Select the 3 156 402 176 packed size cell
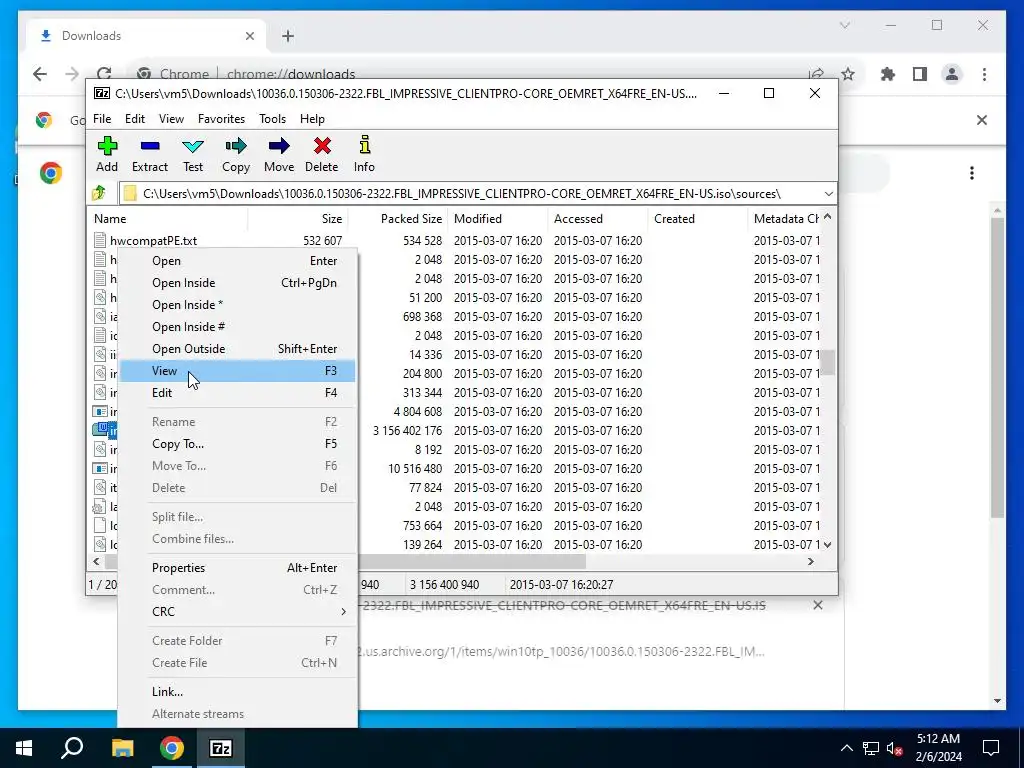Image resolution: width=1024 pixels, height=768 pixels. click(407, 431)
